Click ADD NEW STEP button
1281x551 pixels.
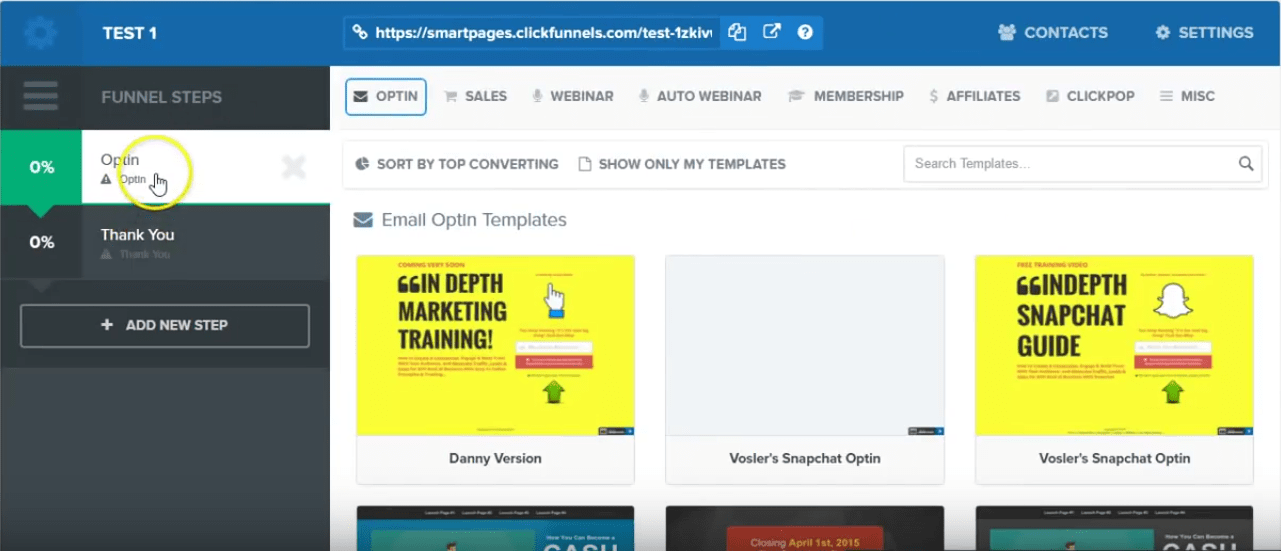[165, 326]
